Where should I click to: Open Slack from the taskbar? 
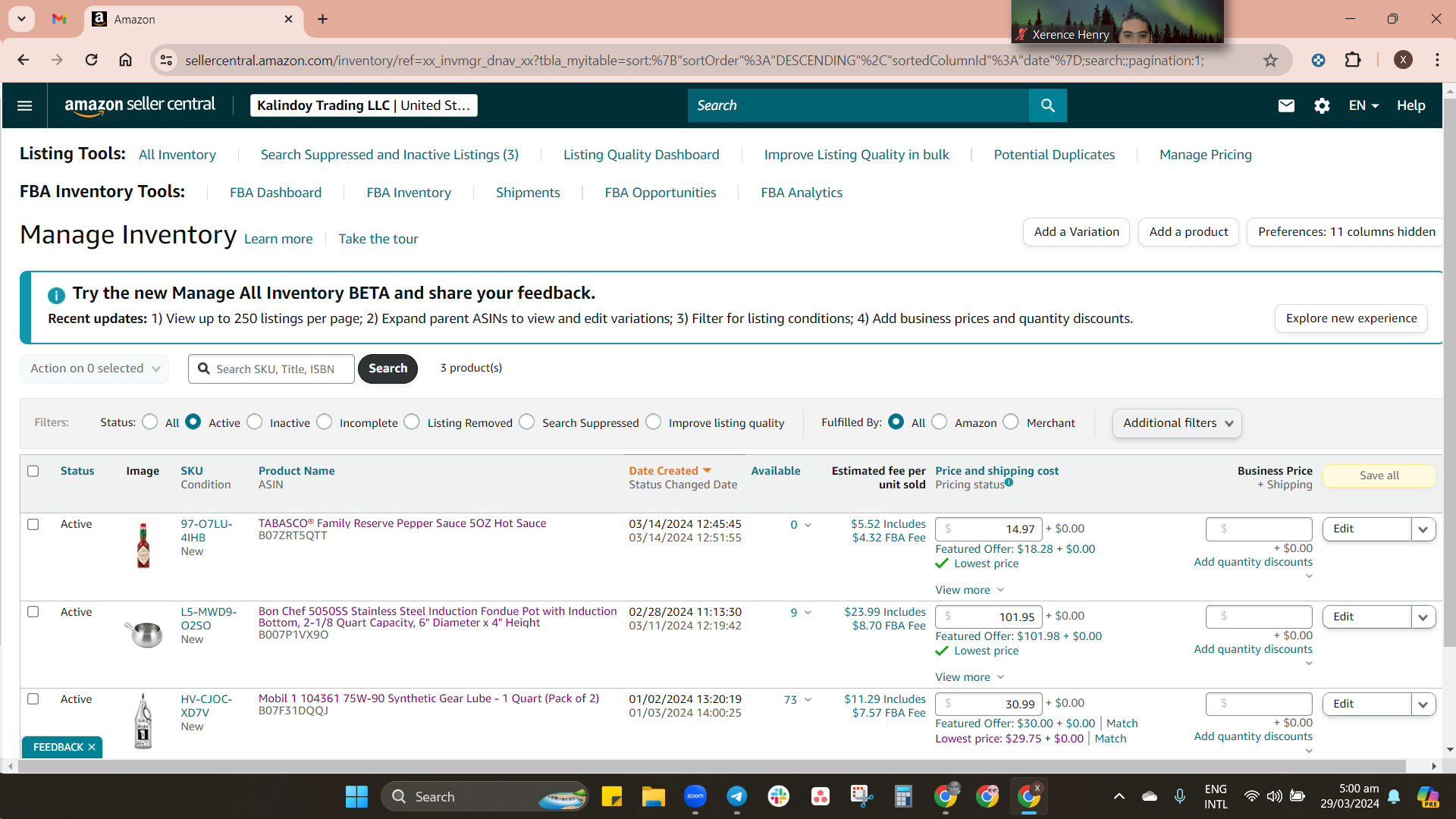pyautogui.click(x=778, y=796)
